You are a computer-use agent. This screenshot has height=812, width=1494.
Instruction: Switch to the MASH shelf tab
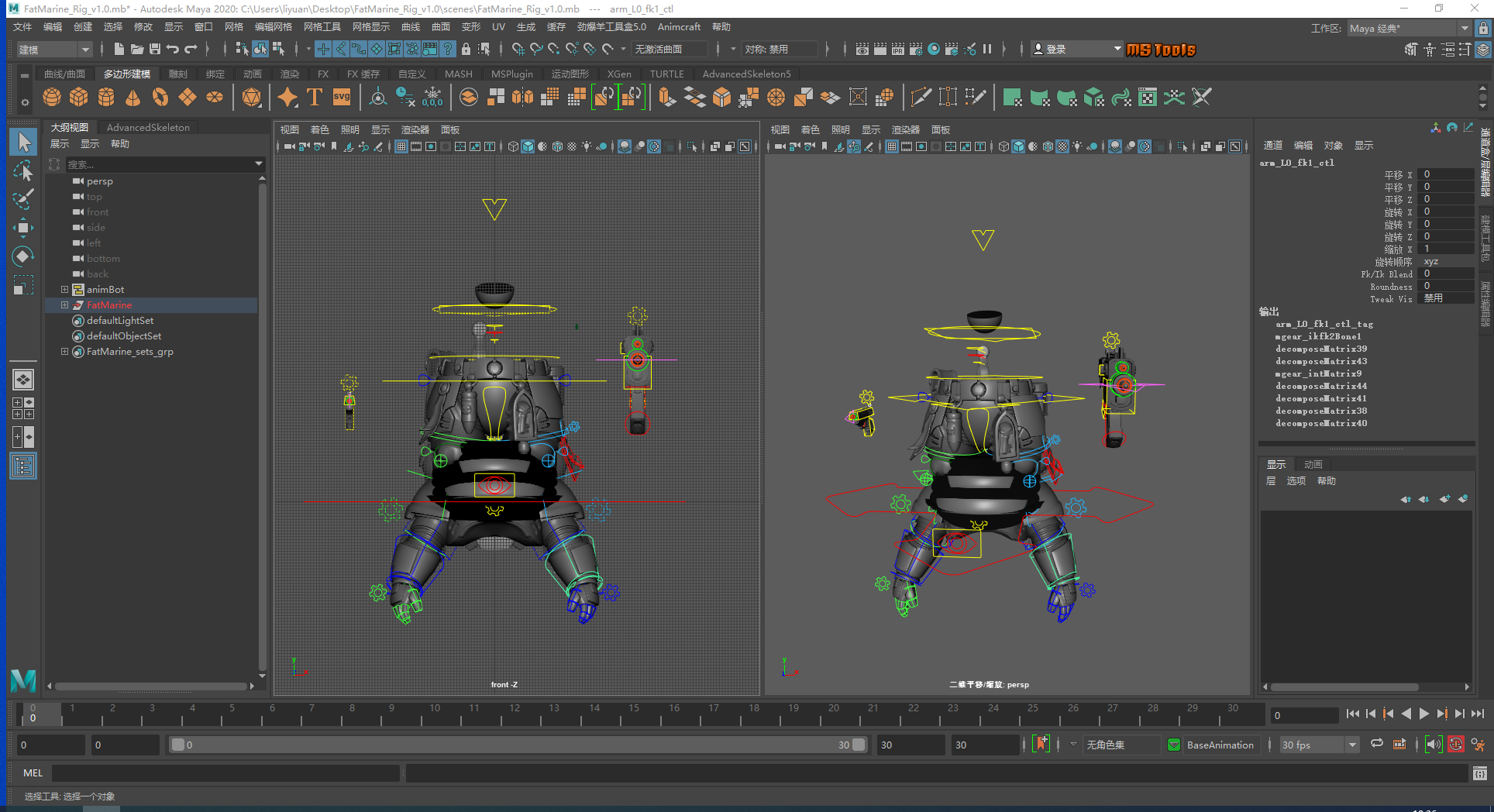[458, 74]
